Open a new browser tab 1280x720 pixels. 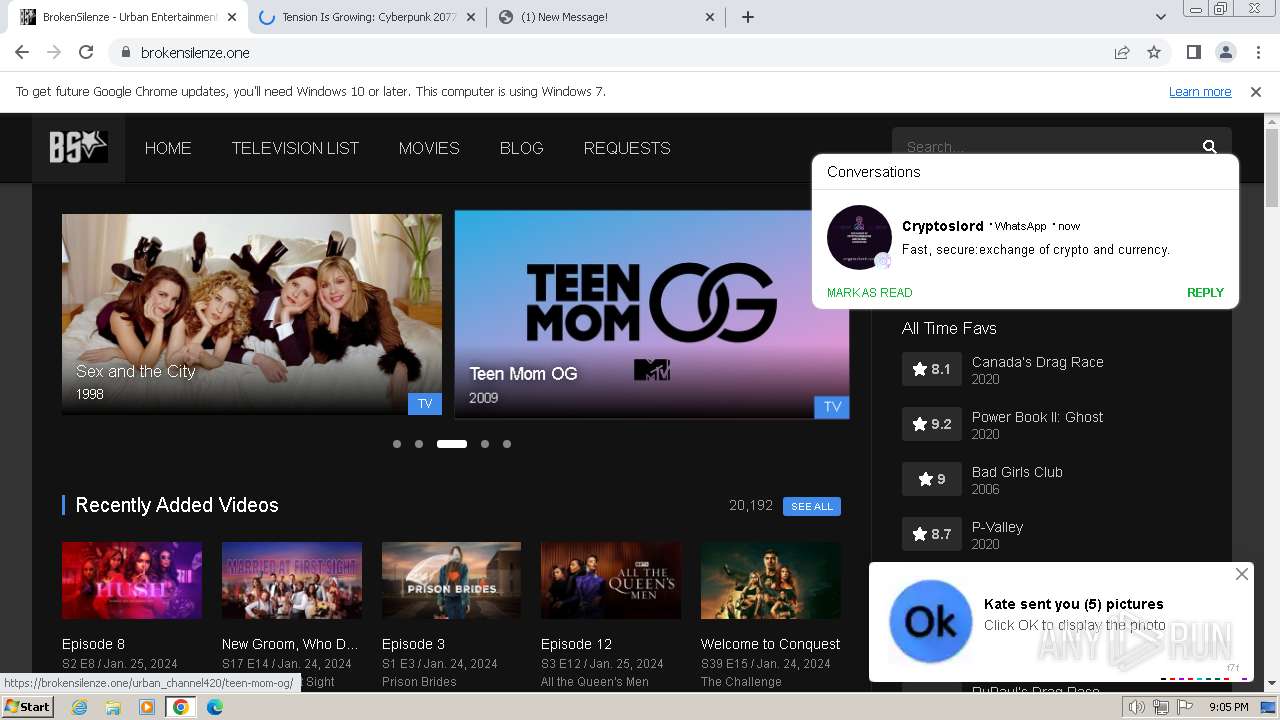point(747,17)
